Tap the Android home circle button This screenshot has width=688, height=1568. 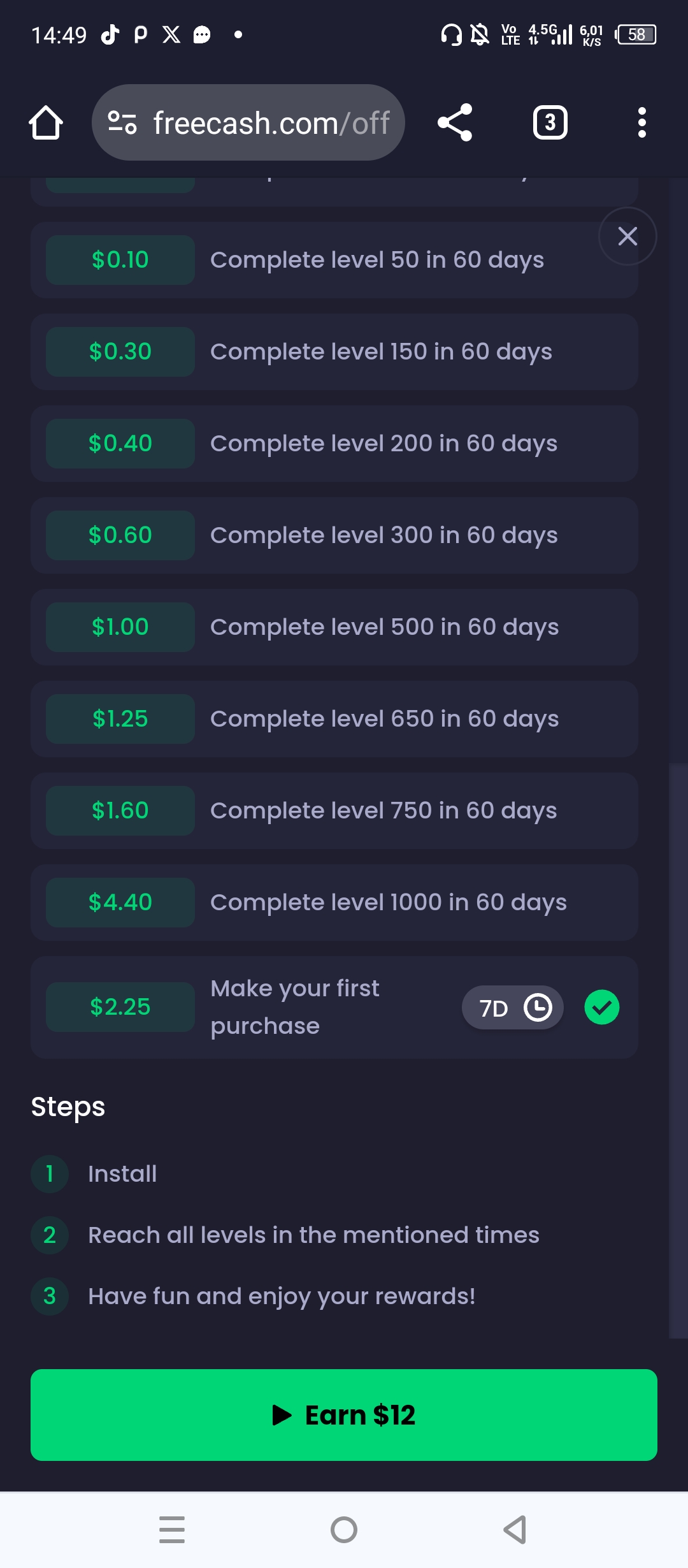tap(344, 1530)
